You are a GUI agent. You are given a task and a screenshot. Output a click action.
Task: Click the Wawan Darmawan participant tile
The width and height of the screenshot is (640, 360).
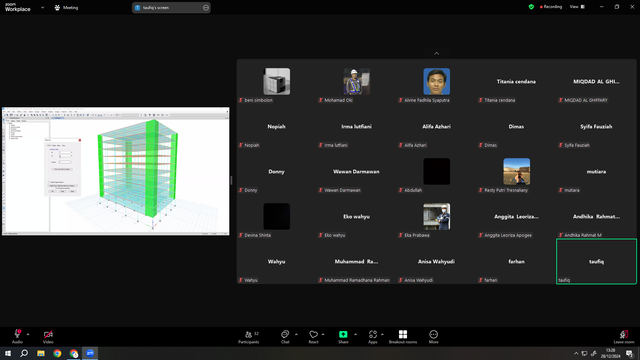click(x=356, y=171)
